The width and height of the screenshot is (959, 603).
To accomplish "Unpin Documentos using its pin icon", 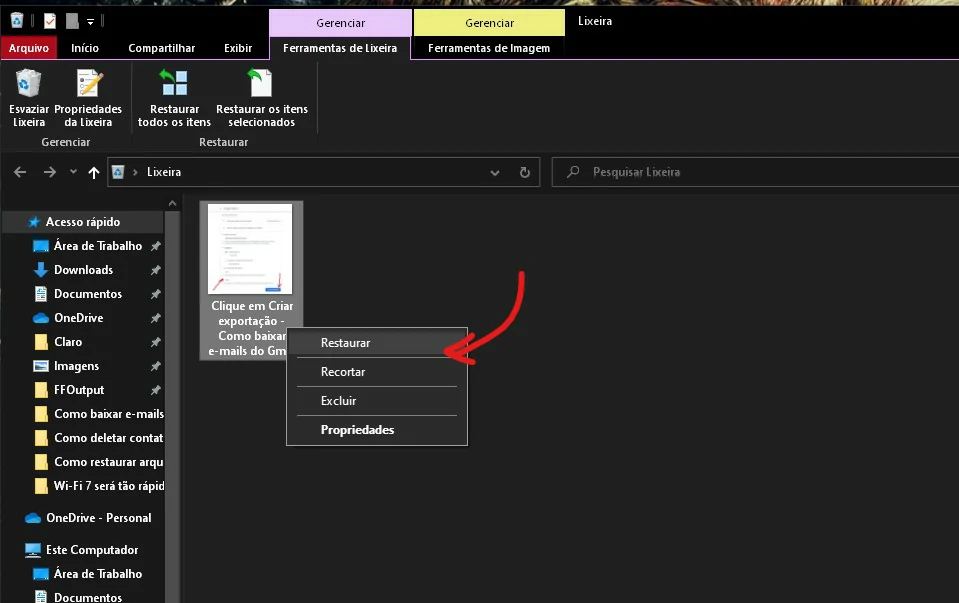I will click(155, 294).
